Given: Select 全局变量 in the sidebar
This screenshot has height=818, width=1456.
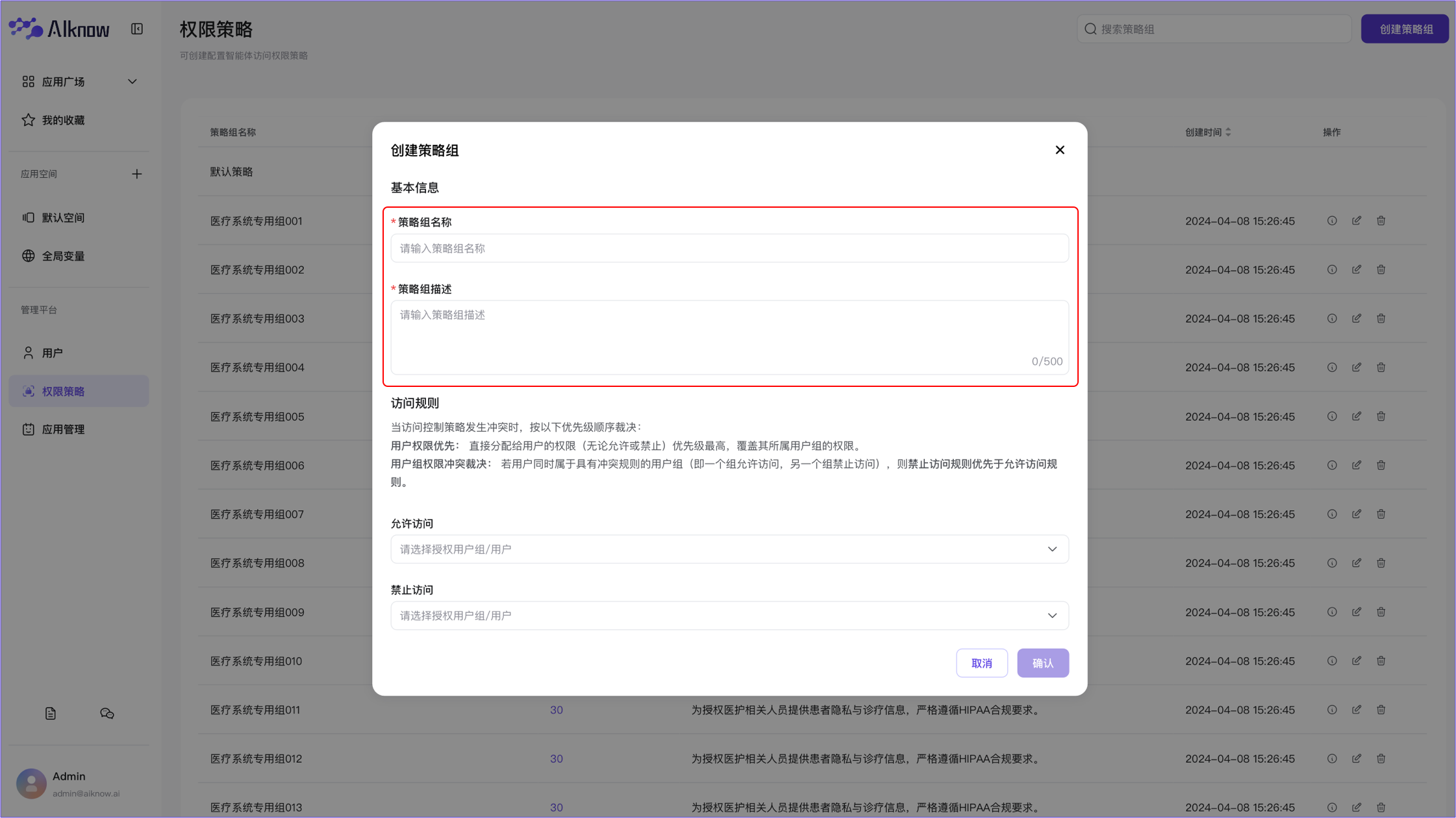Looking at the screenshot, I should (x=63, y=256).
